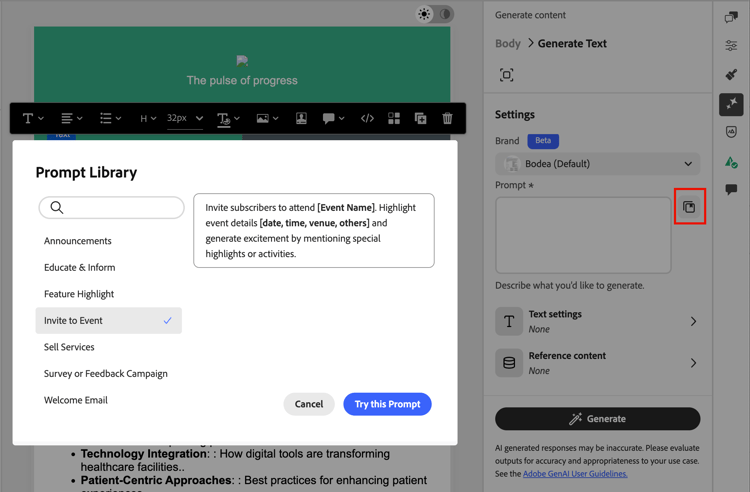
Task: Click the Body breadcrumb link
Action: [507, 44]
